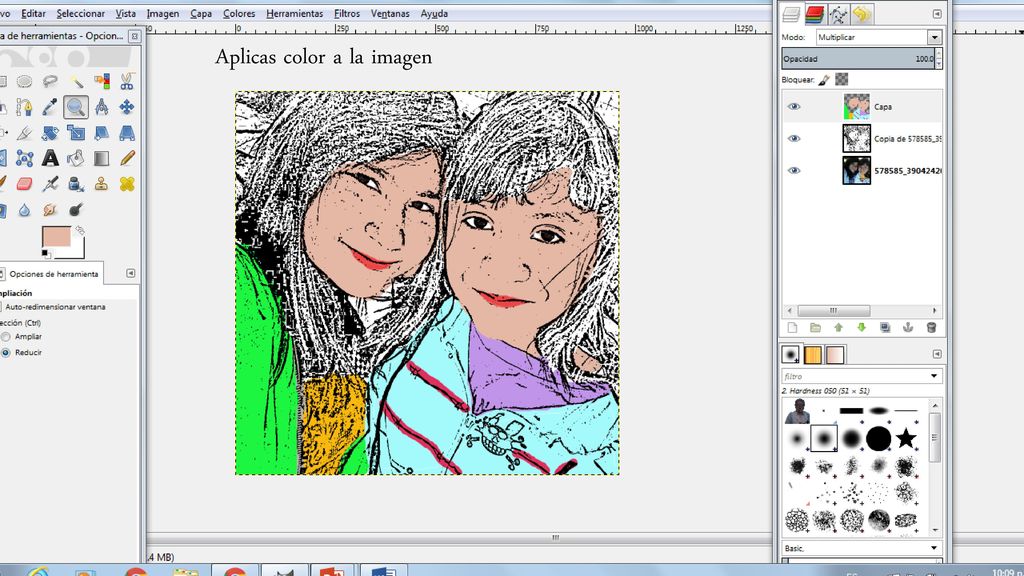Raise the layer with green up arrow
Image resolution: width=1024 pixels, height=576 pixels.
[839, 328]
